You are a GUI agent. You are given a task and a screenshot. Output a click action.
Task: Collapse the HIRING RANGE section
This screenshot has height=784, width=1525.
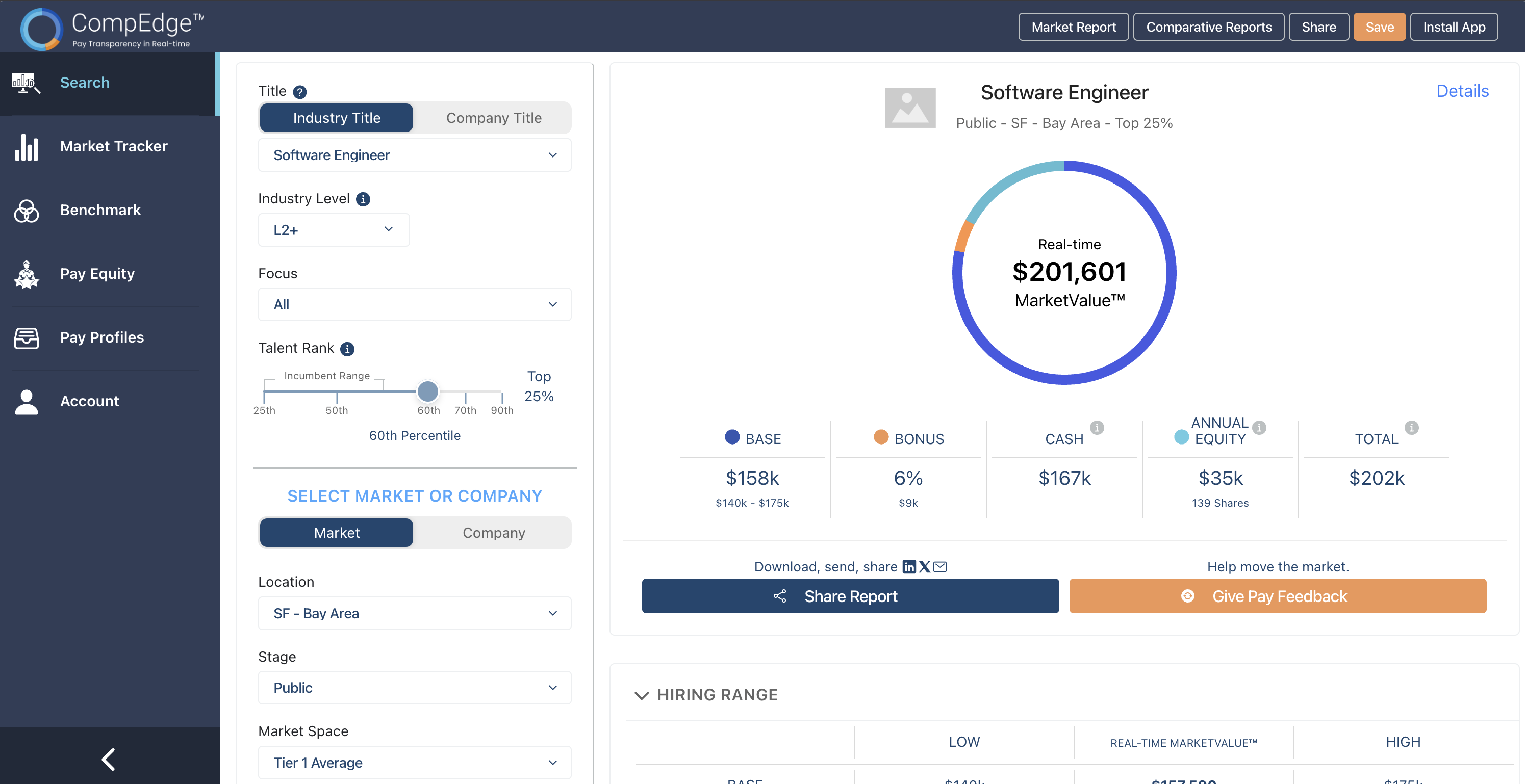tap(642, 695)
